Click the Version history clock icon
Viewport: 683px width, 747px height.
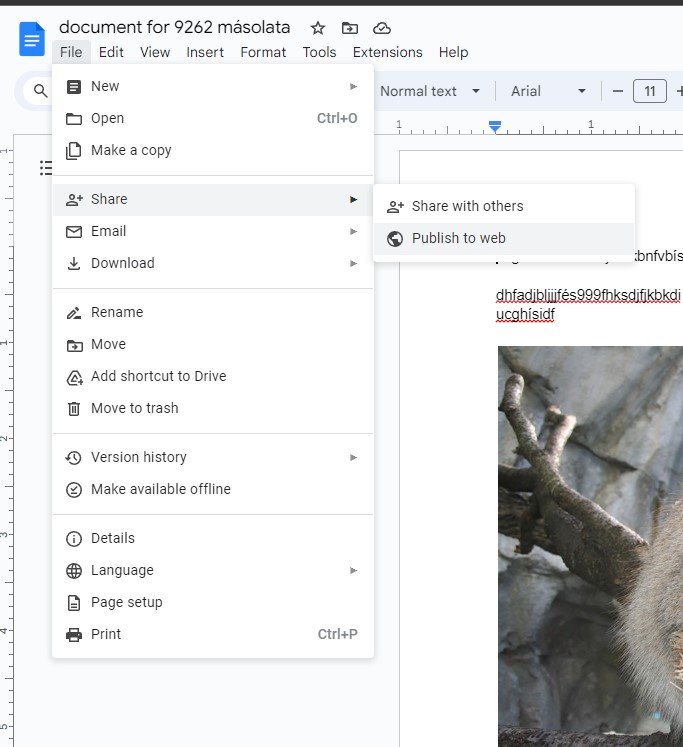pos(74,458)
